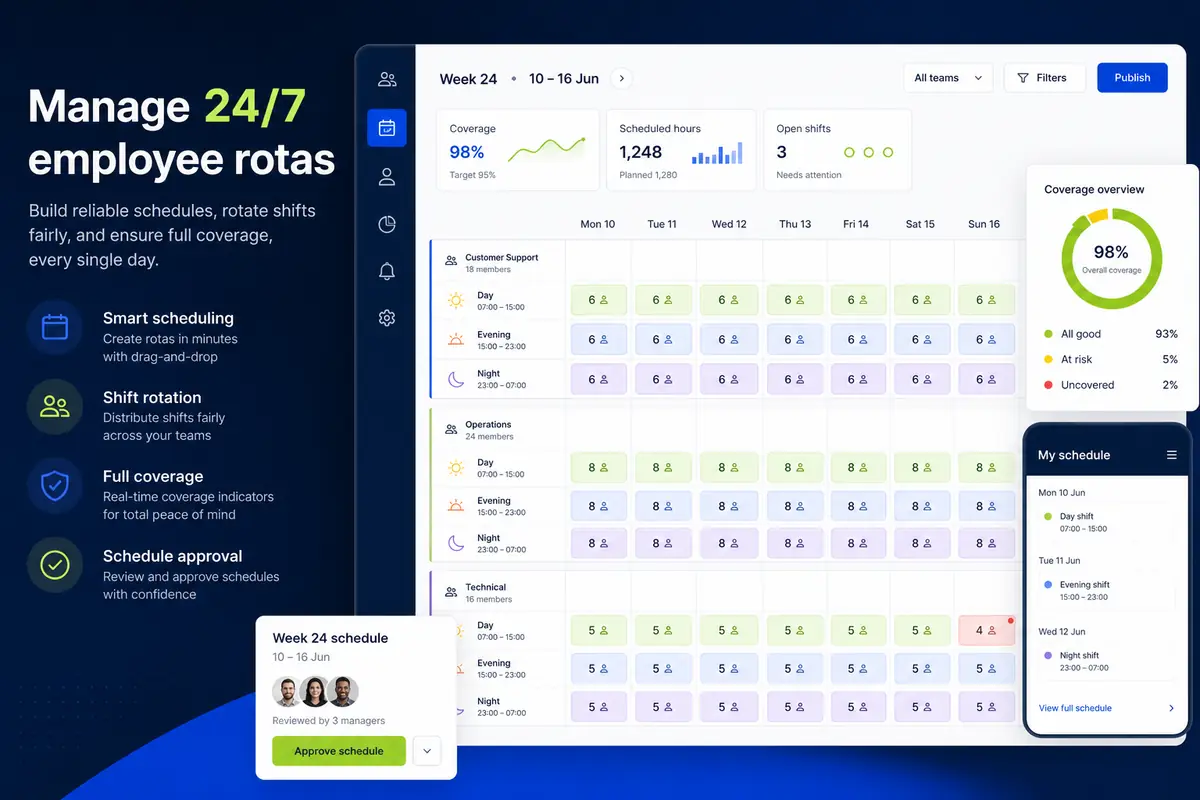Select the highlighted calendar schedule sidebar icon
1200x800 pixels.
click(x=387, y=128)
